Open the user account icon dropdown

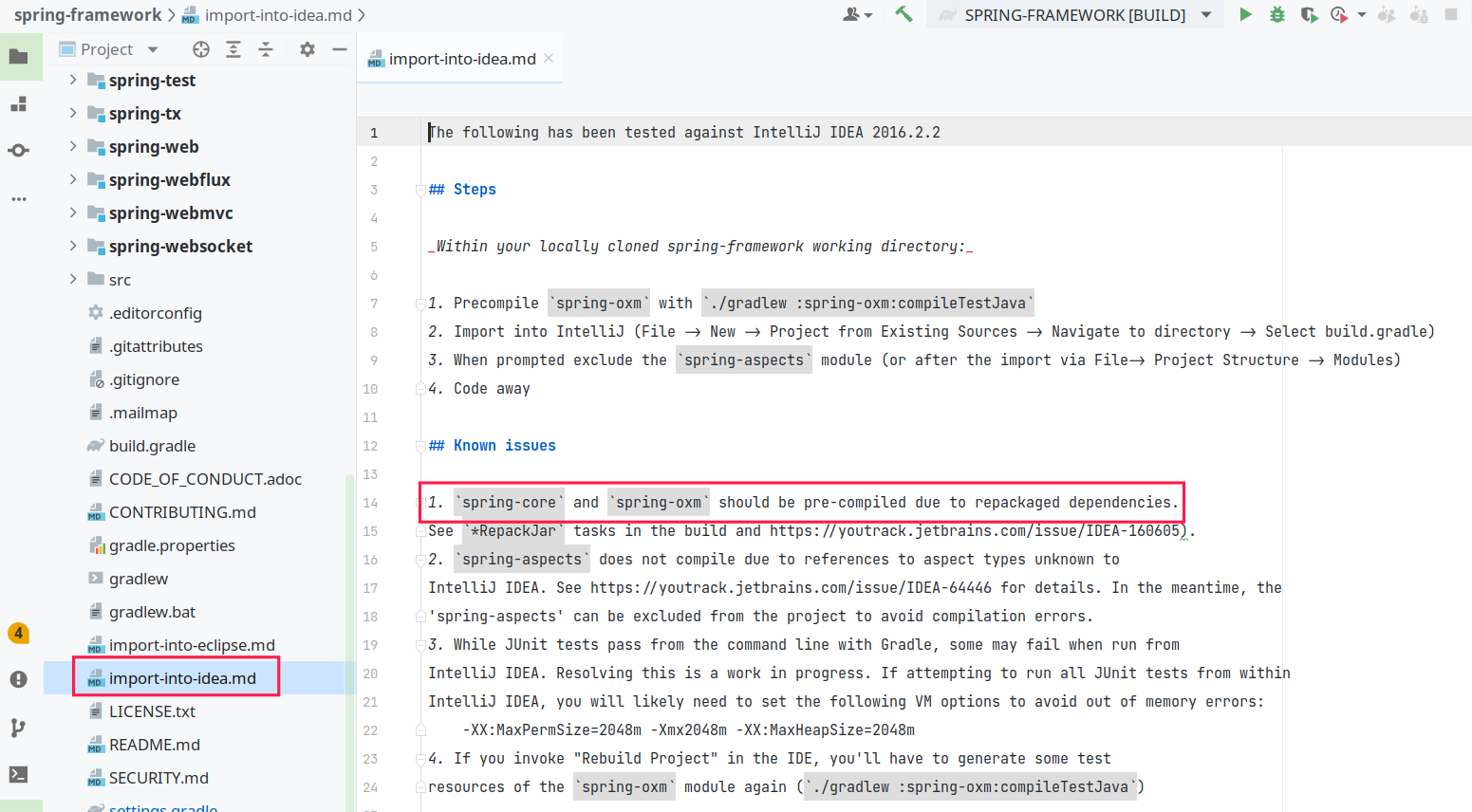click(857, 14)
